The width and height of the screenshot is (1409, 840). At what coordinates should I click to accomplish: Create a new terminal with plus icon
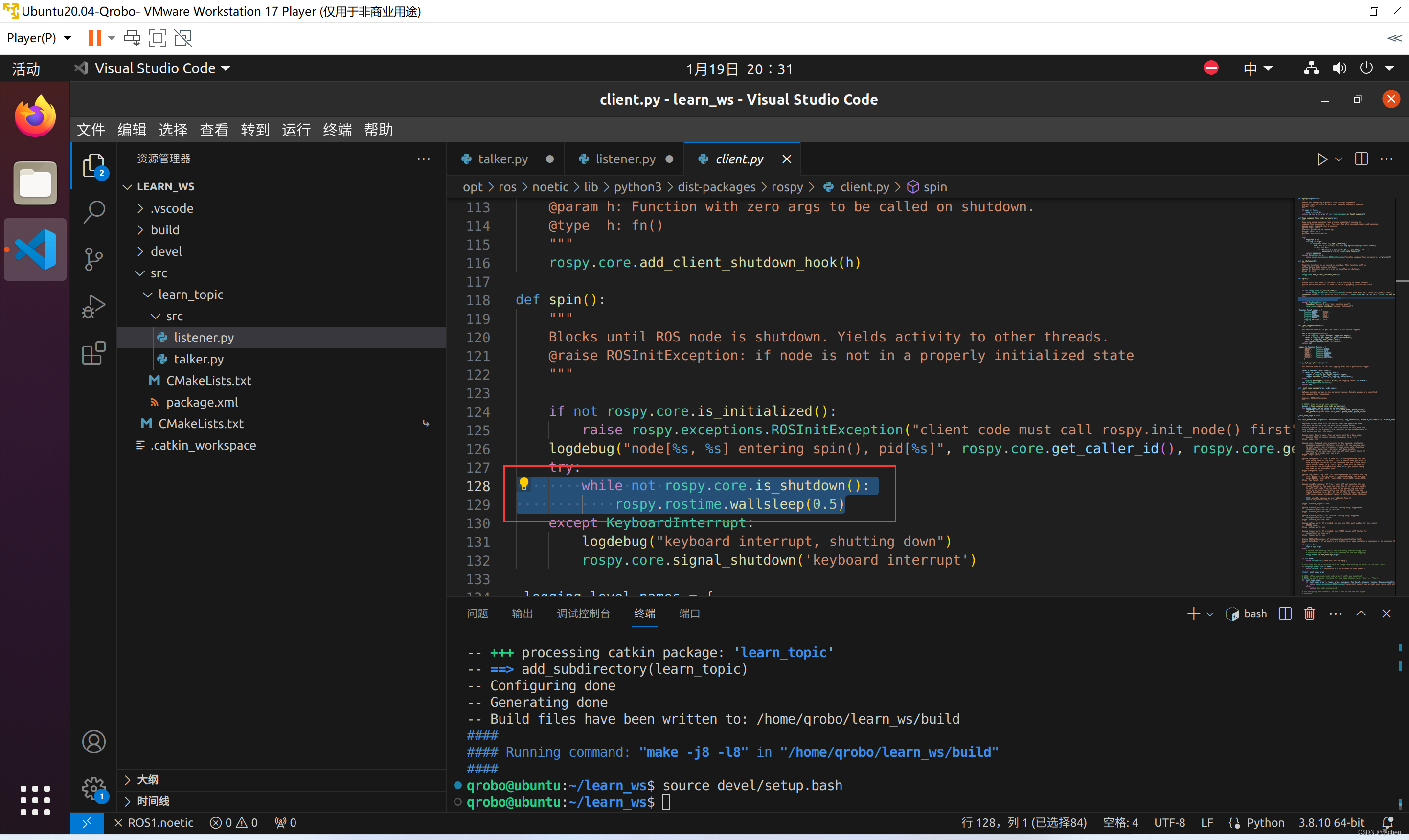click(x=1193, y=613)
